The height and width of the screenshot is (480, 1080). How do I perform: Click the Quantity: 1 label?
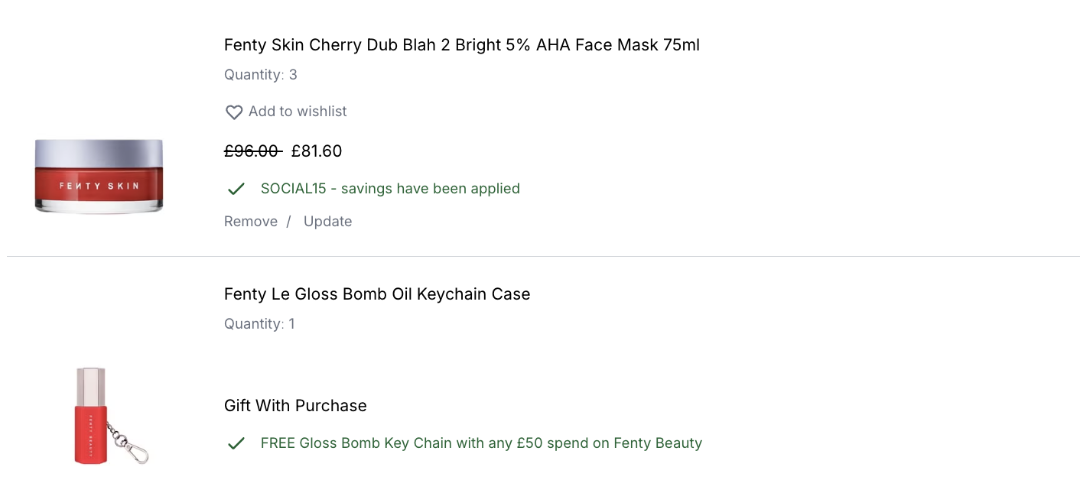tap(259, 323)
